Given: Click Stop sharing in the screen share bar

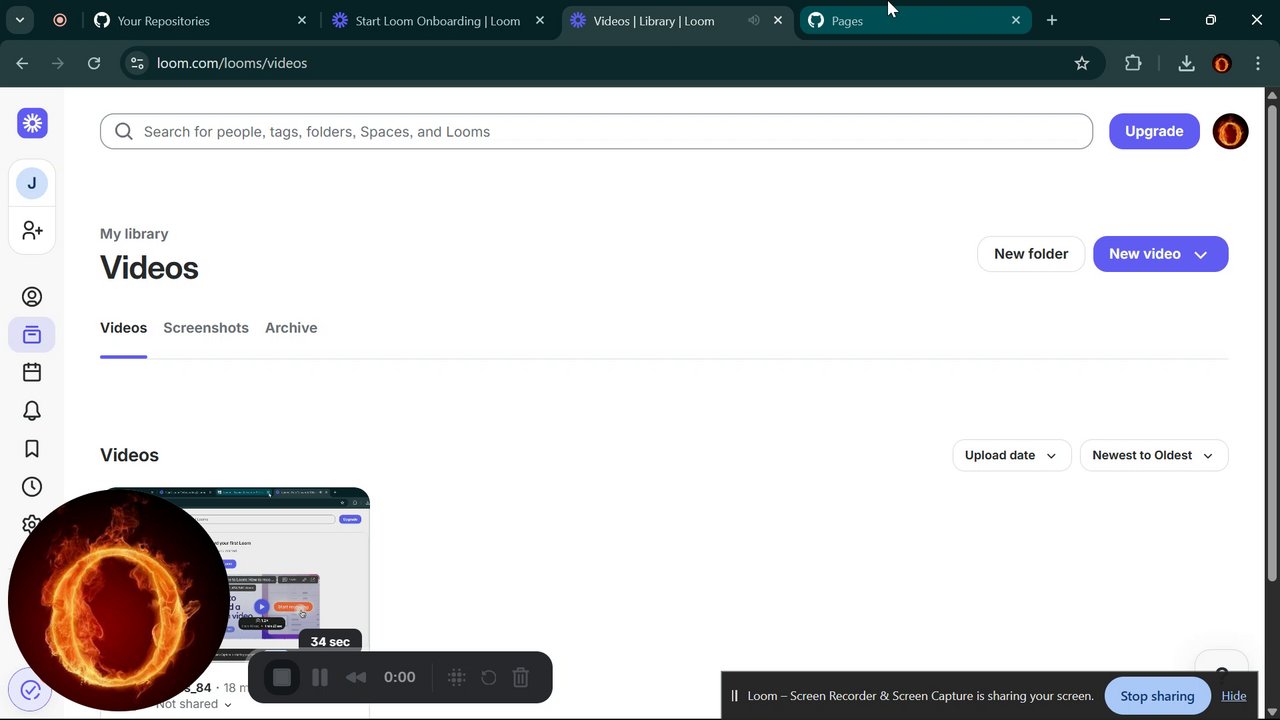Looking at the screenshot, I should click(x=1157, y=696).
